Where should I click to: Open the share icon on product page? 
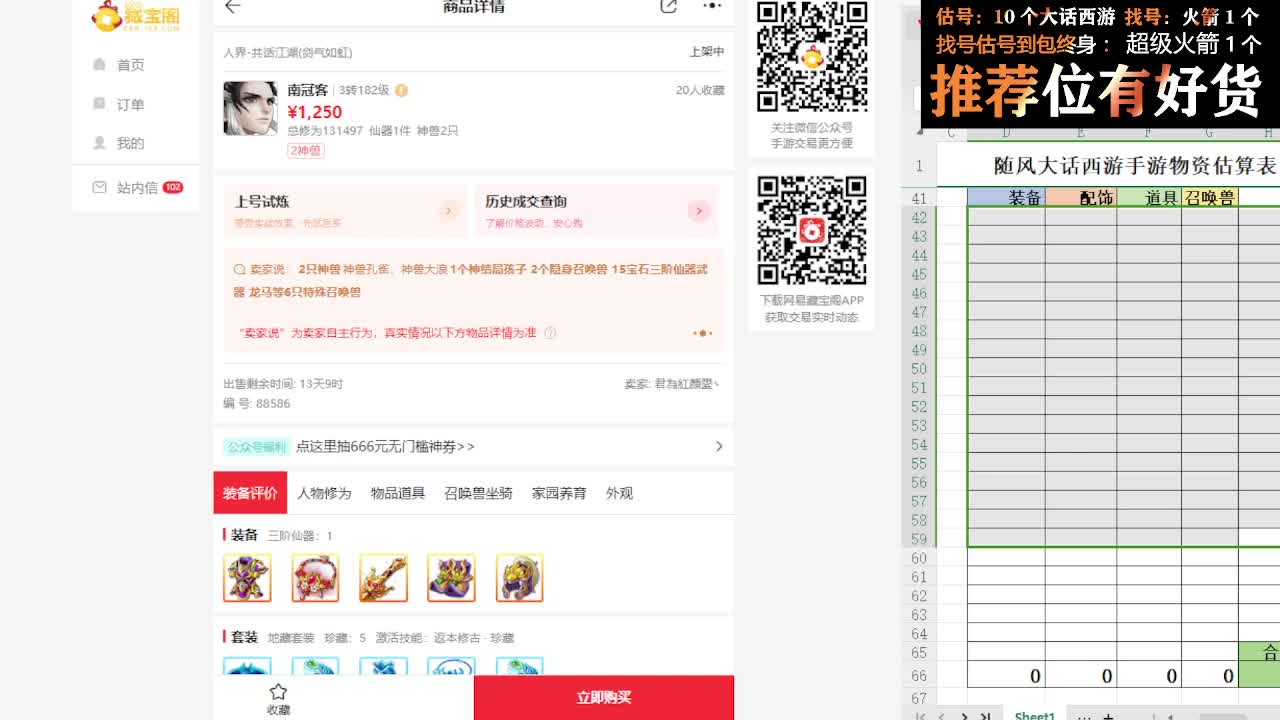tap(668, 6)
